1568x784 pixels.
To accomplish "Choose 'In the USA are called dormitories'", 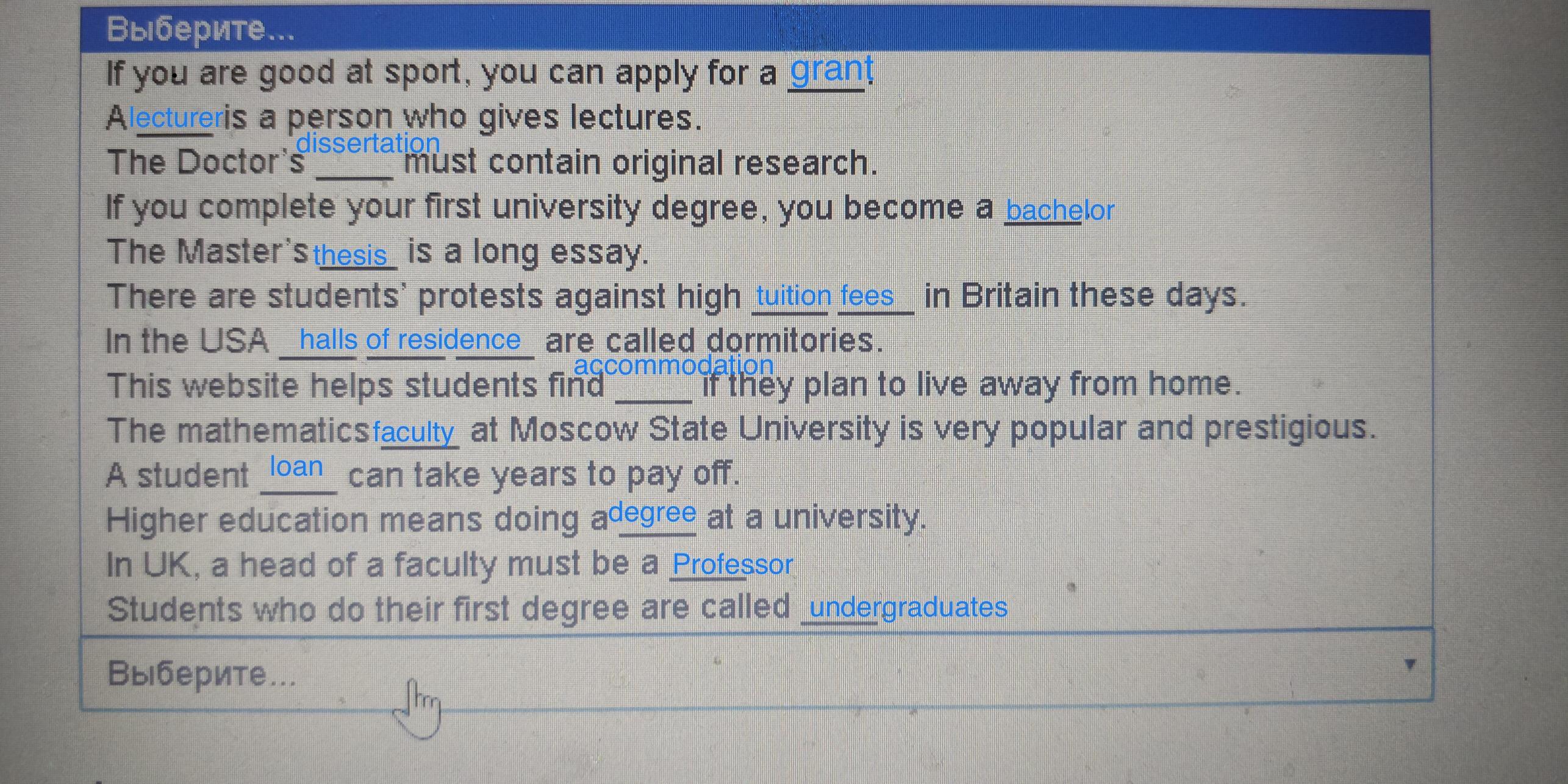I will [756, 341].
